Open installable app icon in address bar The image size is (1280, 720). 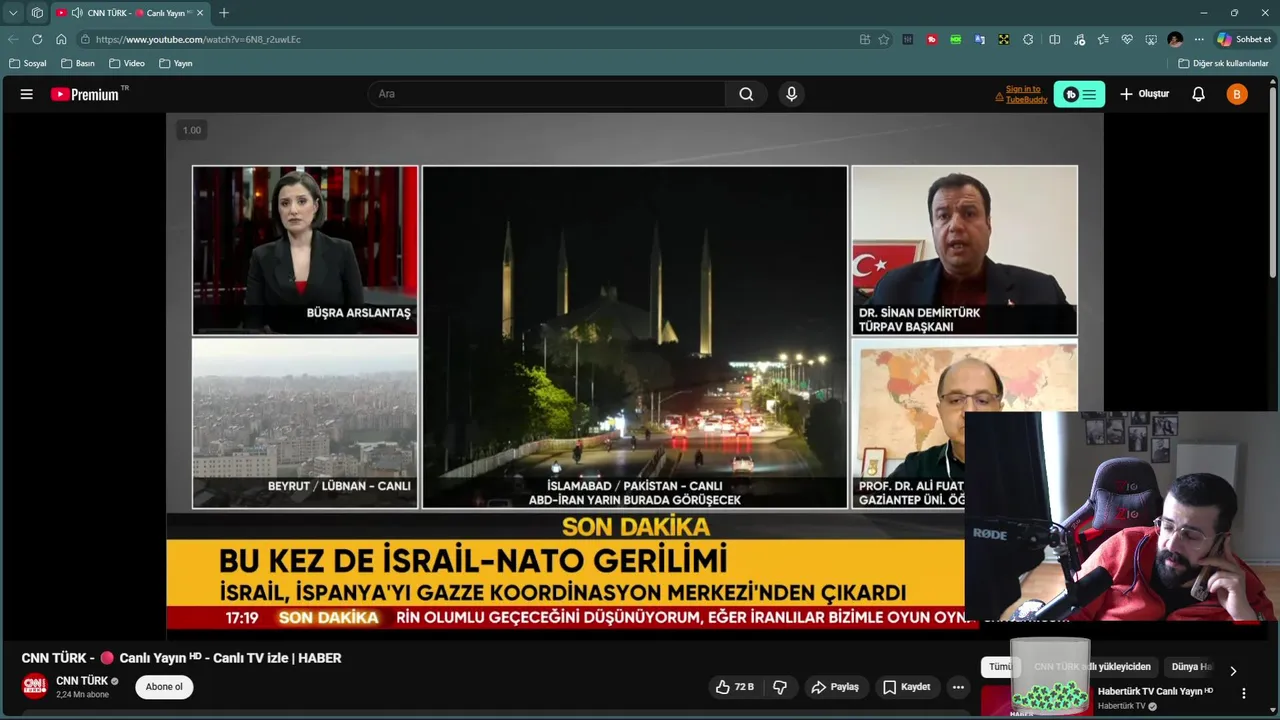coord(864,39)
